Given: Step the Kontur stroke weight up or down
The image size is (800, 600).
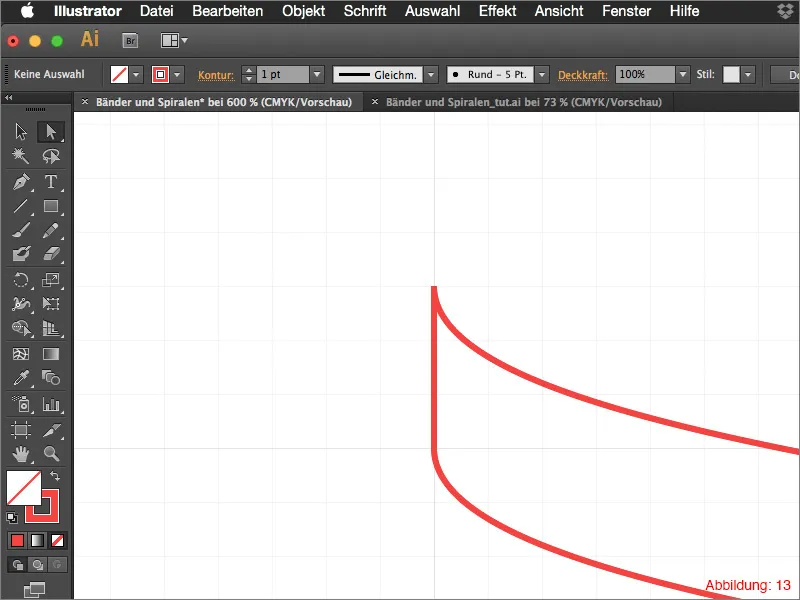Looking at the screenshot, I should [248, 74].
